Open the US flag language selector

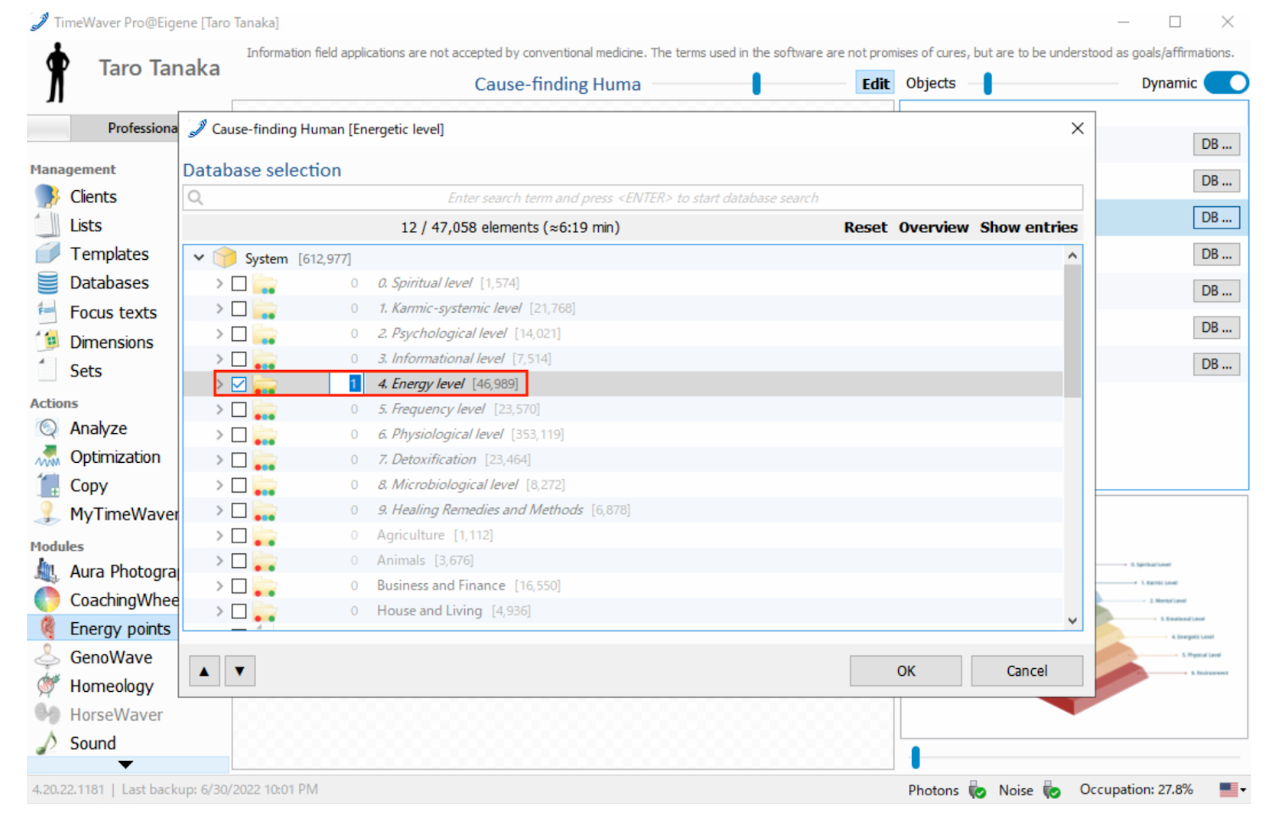(1233, 789)
